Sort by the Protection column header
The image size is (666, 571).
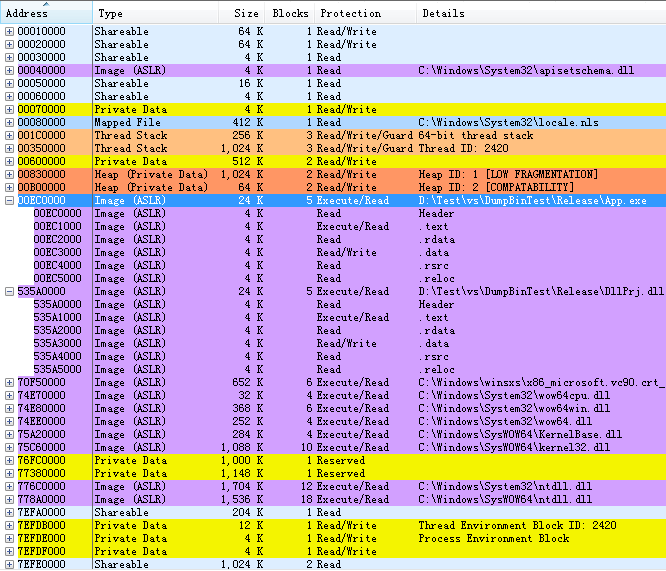click(350, 14)
